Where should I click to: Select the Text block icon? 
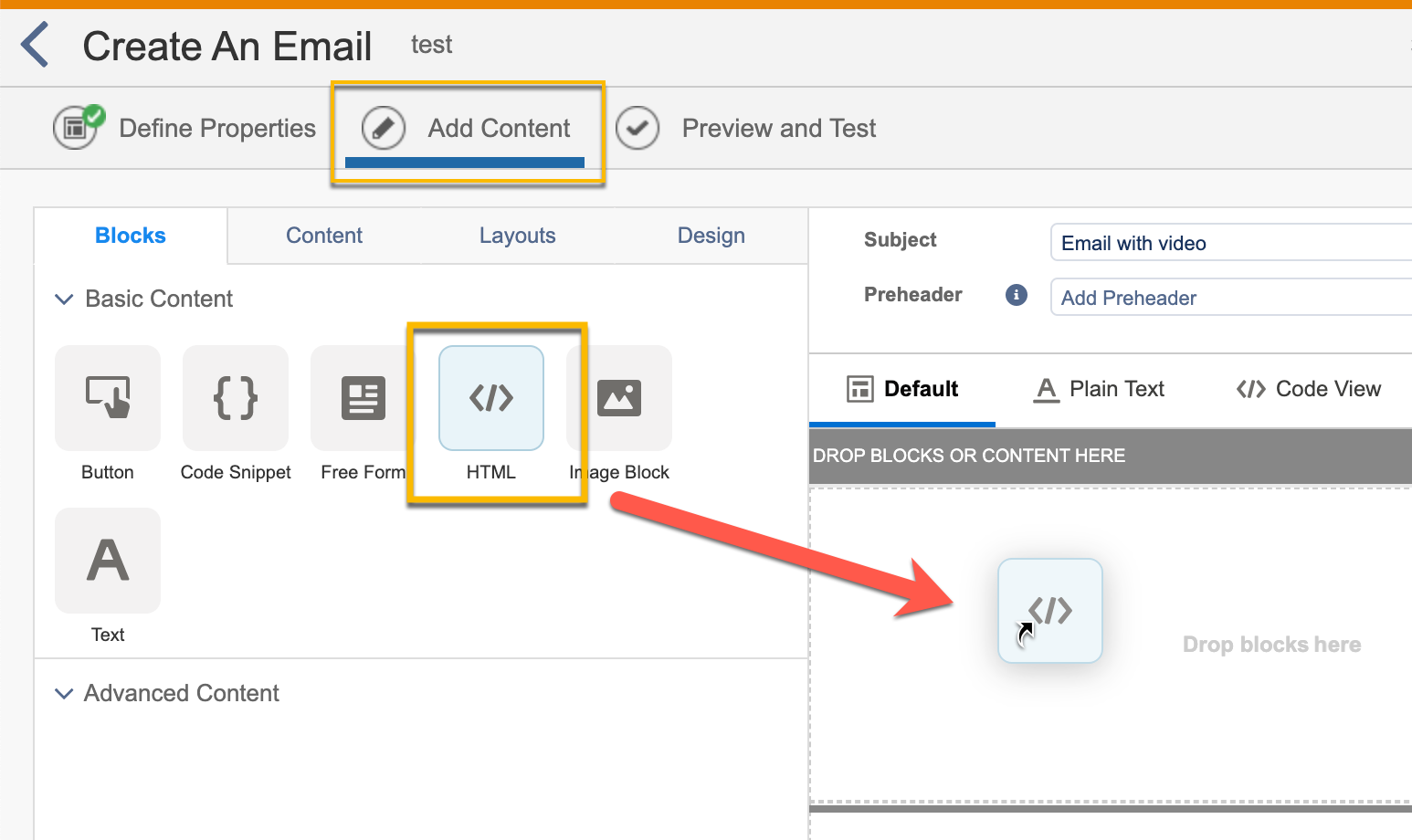pos(108,561)
